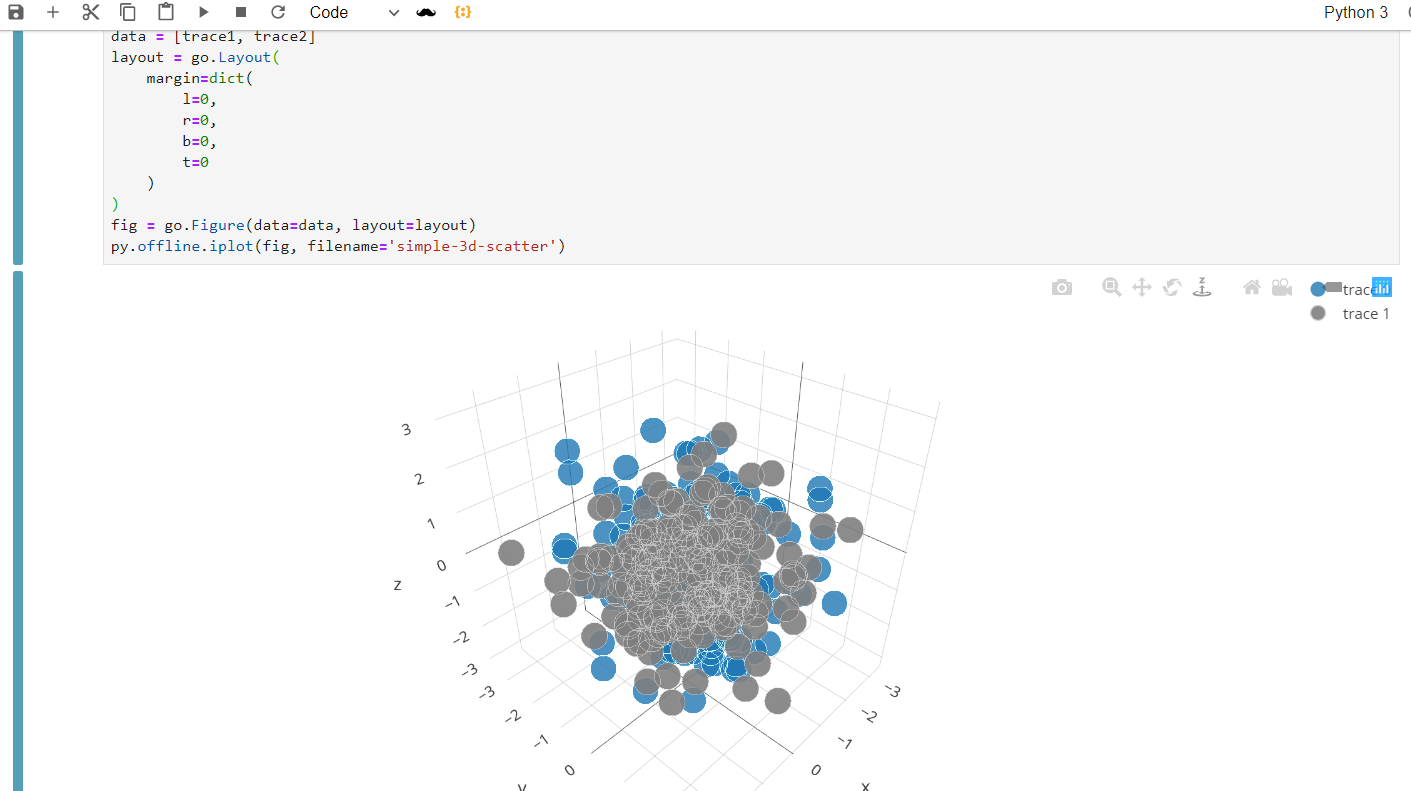This screenshot has width=1411, height=791.
Task: Enable orbital rotation mode
Action: click(1171, 287)
